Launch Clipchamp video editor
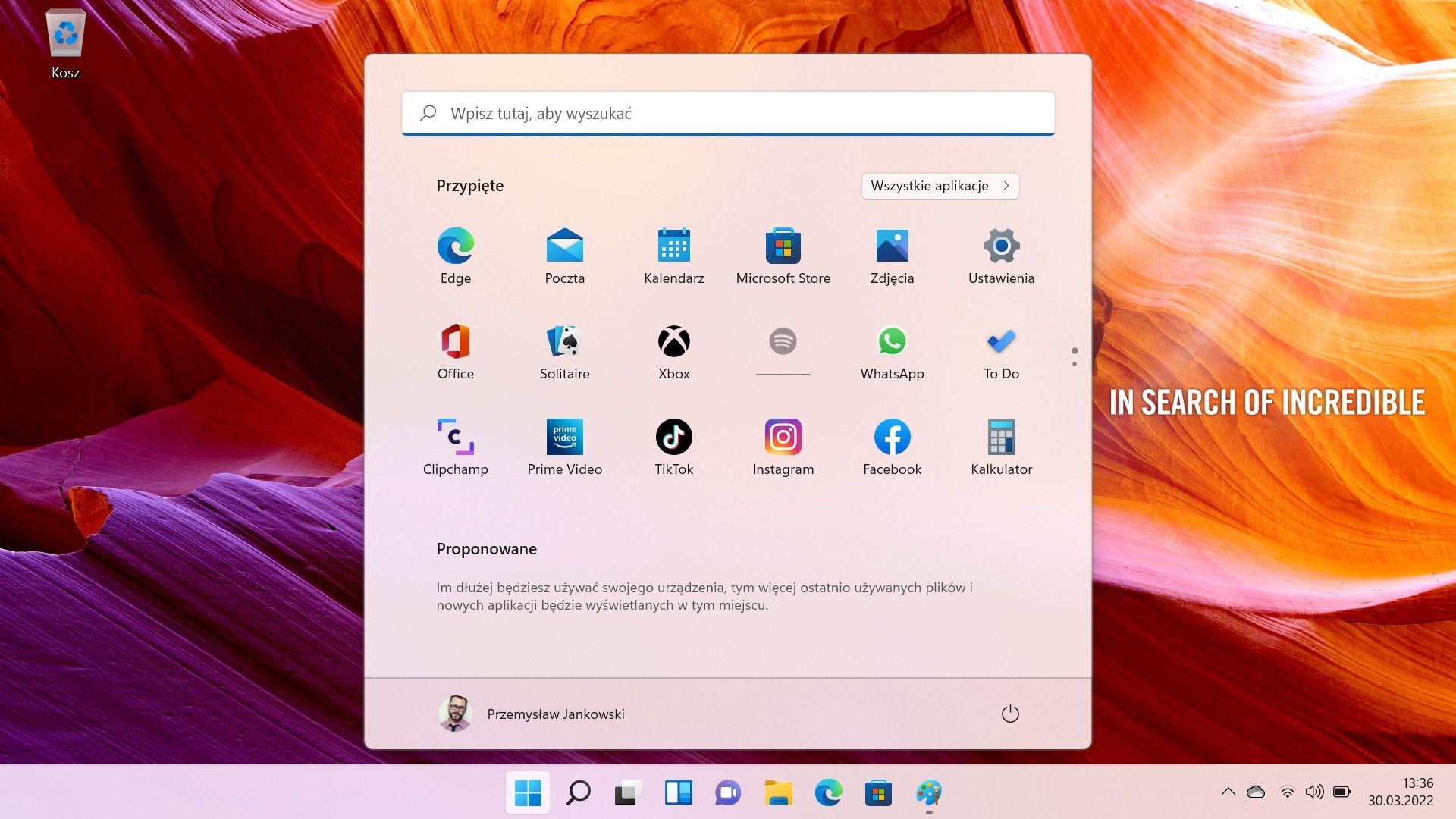Image resolution: width=1456 pixels, height=819 pixels. 456,447
